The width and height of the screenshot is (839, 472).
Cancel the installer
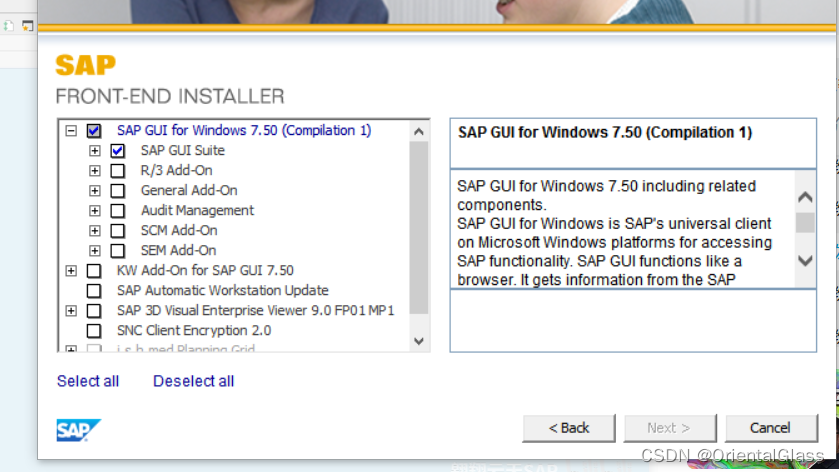point(771,428)
